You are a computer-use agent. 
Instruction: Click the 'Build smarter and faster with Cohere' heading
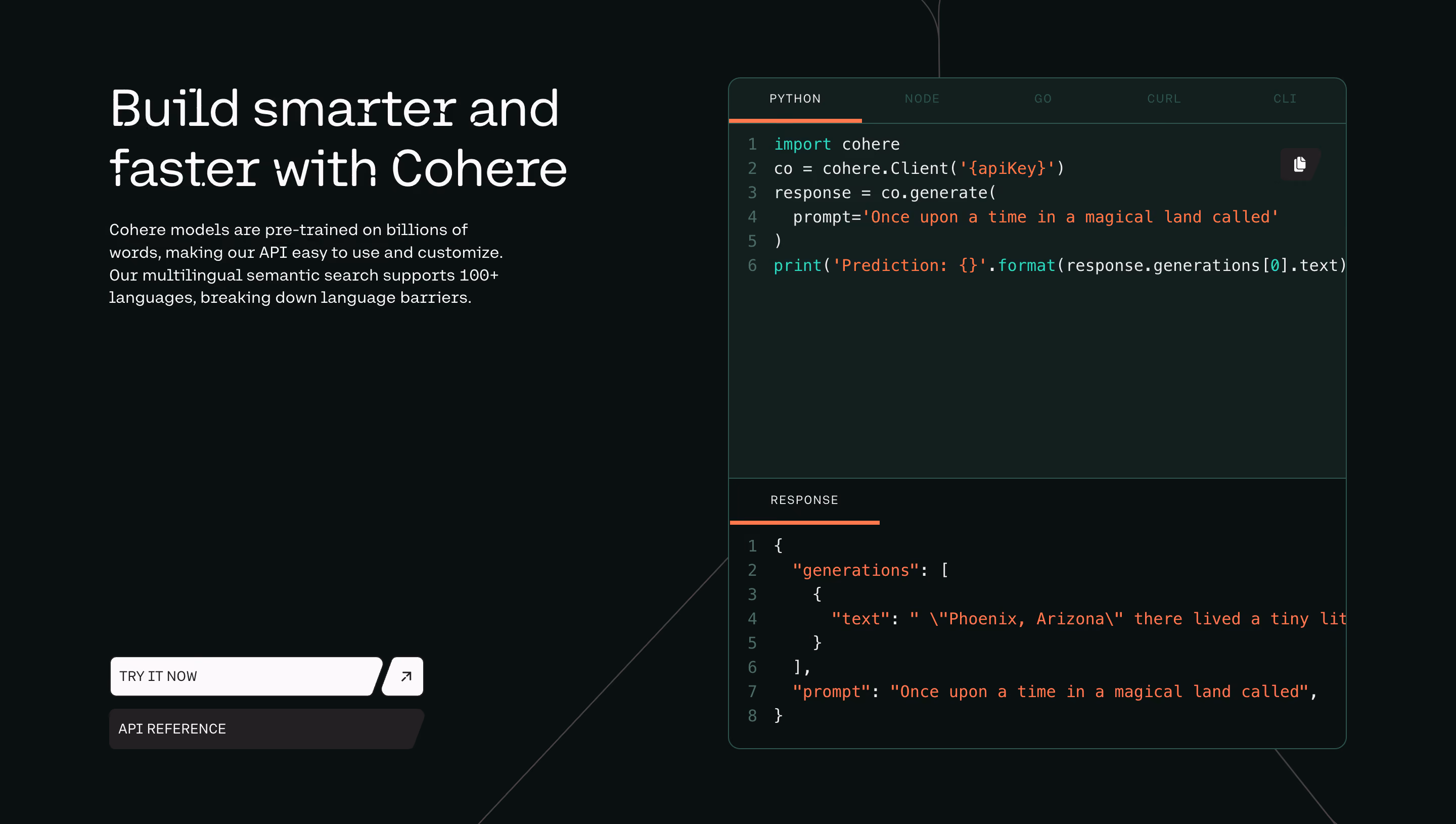pyautogui.click(x=338, y=138)
